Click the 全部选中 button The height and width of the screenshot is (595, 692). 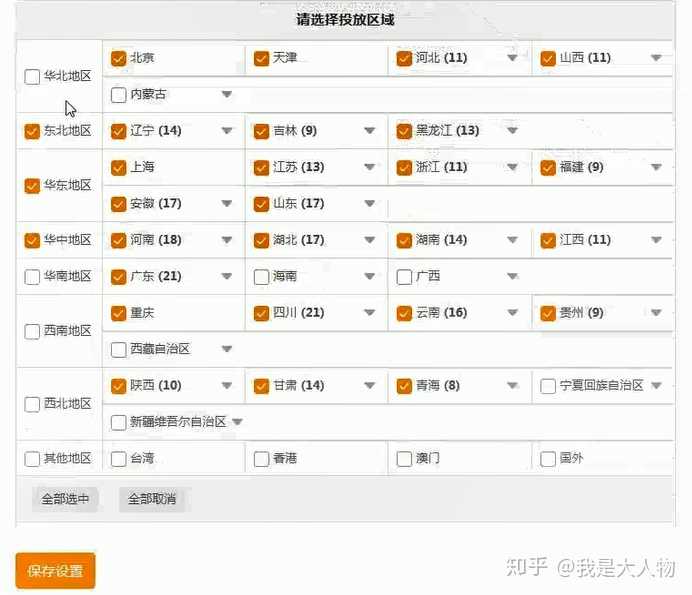pos(65,499)
